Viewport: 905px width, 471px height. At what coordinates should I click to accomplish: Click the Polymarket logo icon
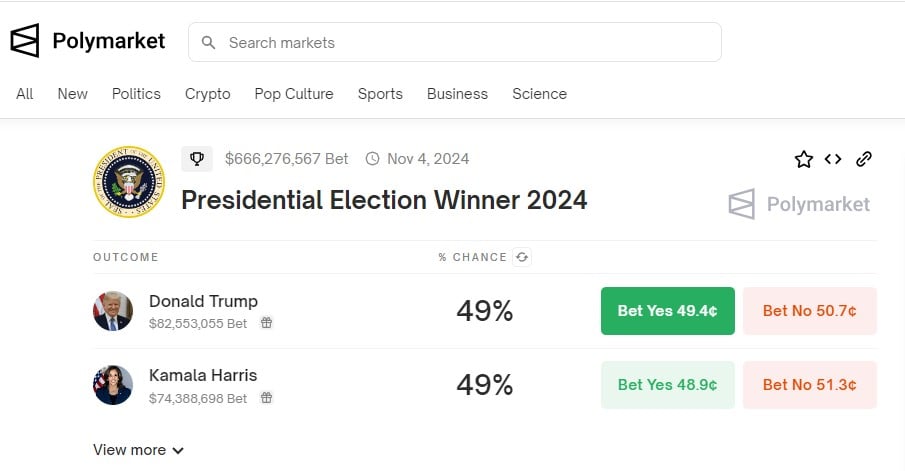pos(25,41)
